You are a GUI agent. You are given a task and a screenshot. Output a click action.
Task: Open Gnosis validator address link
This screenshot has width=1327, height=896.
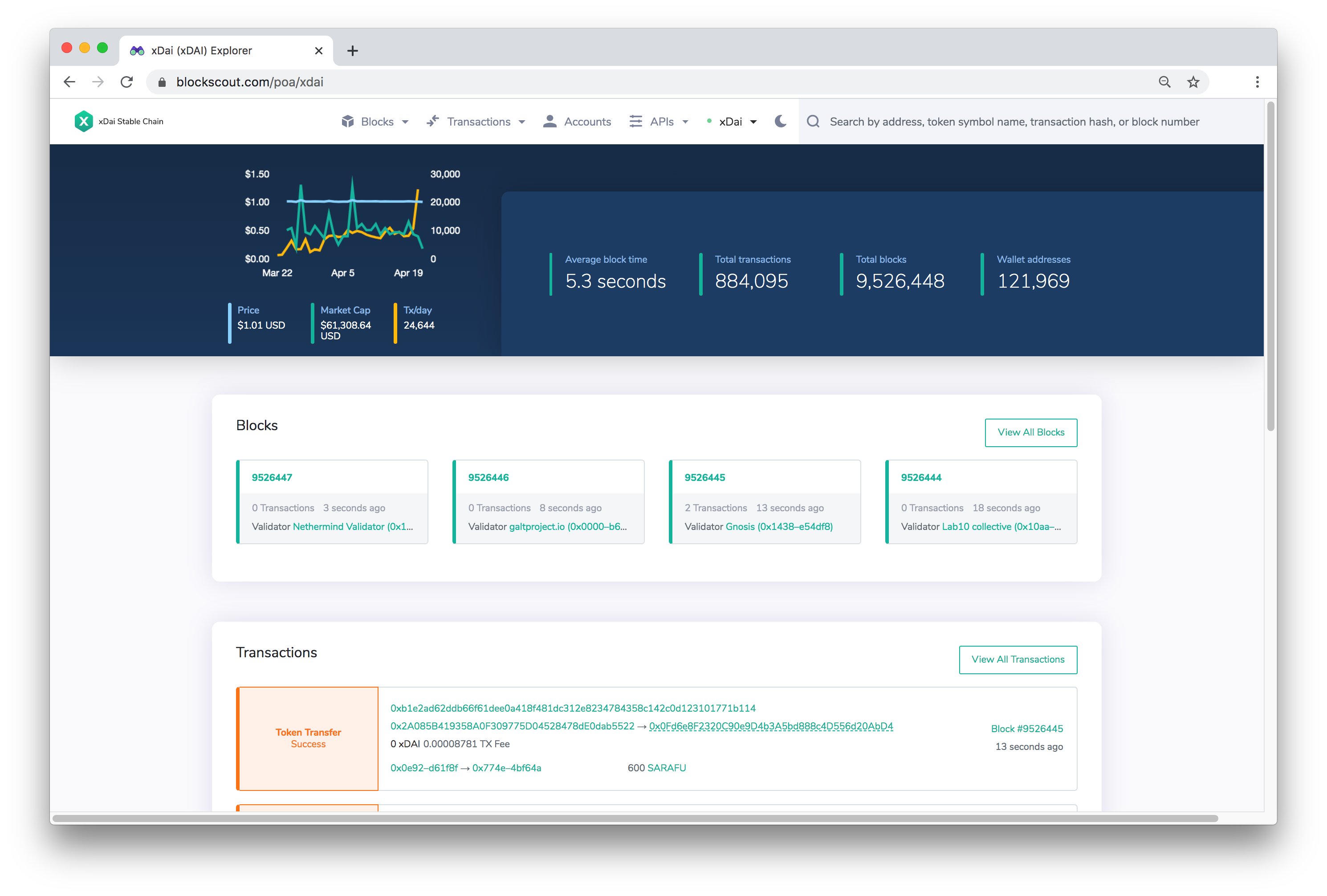pos(779,526)
